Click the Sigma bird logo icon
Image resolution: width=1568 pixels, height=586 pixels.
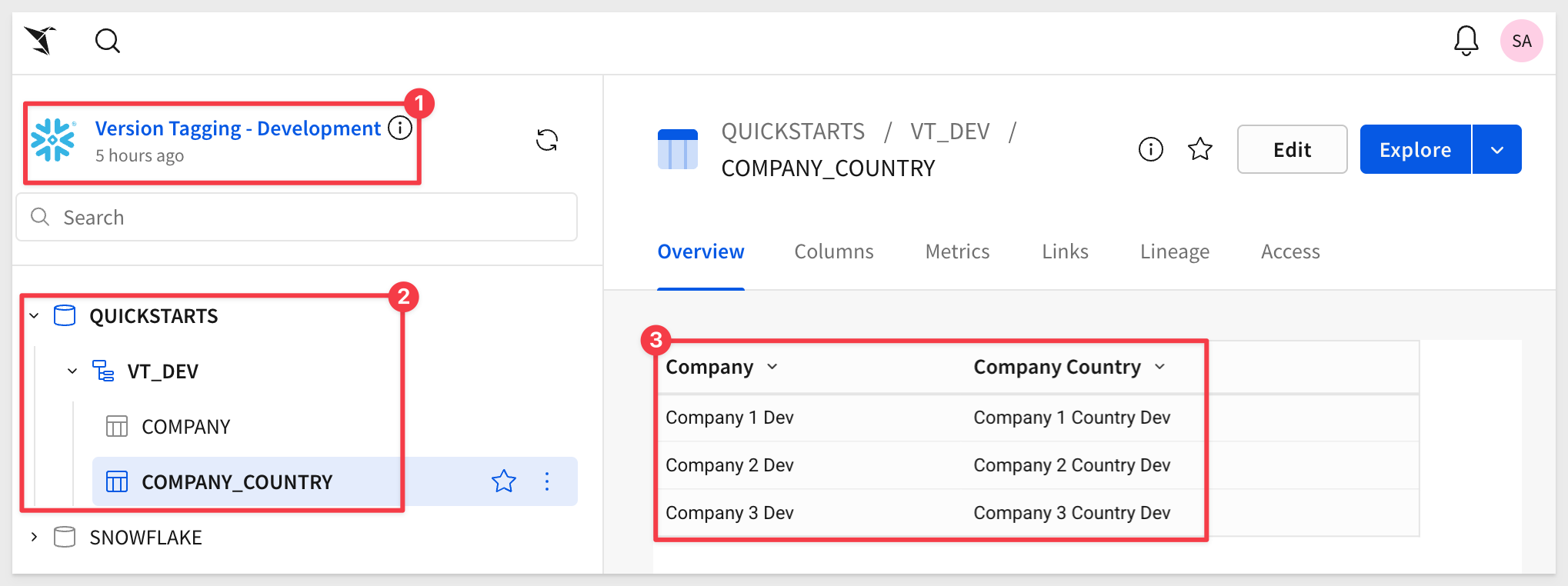[x=41, y=40]
